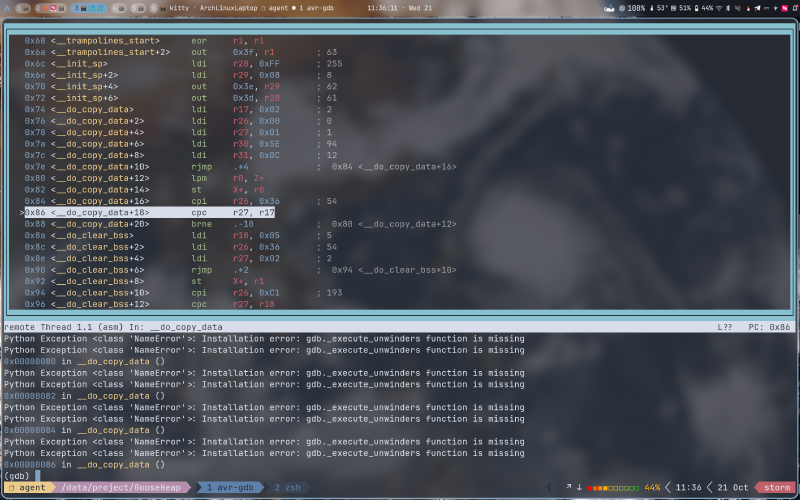The height and width of the screenshot is (500, 800).
Task: Switch to workspace 4 in the top bar
Action: tap(118, 8)
